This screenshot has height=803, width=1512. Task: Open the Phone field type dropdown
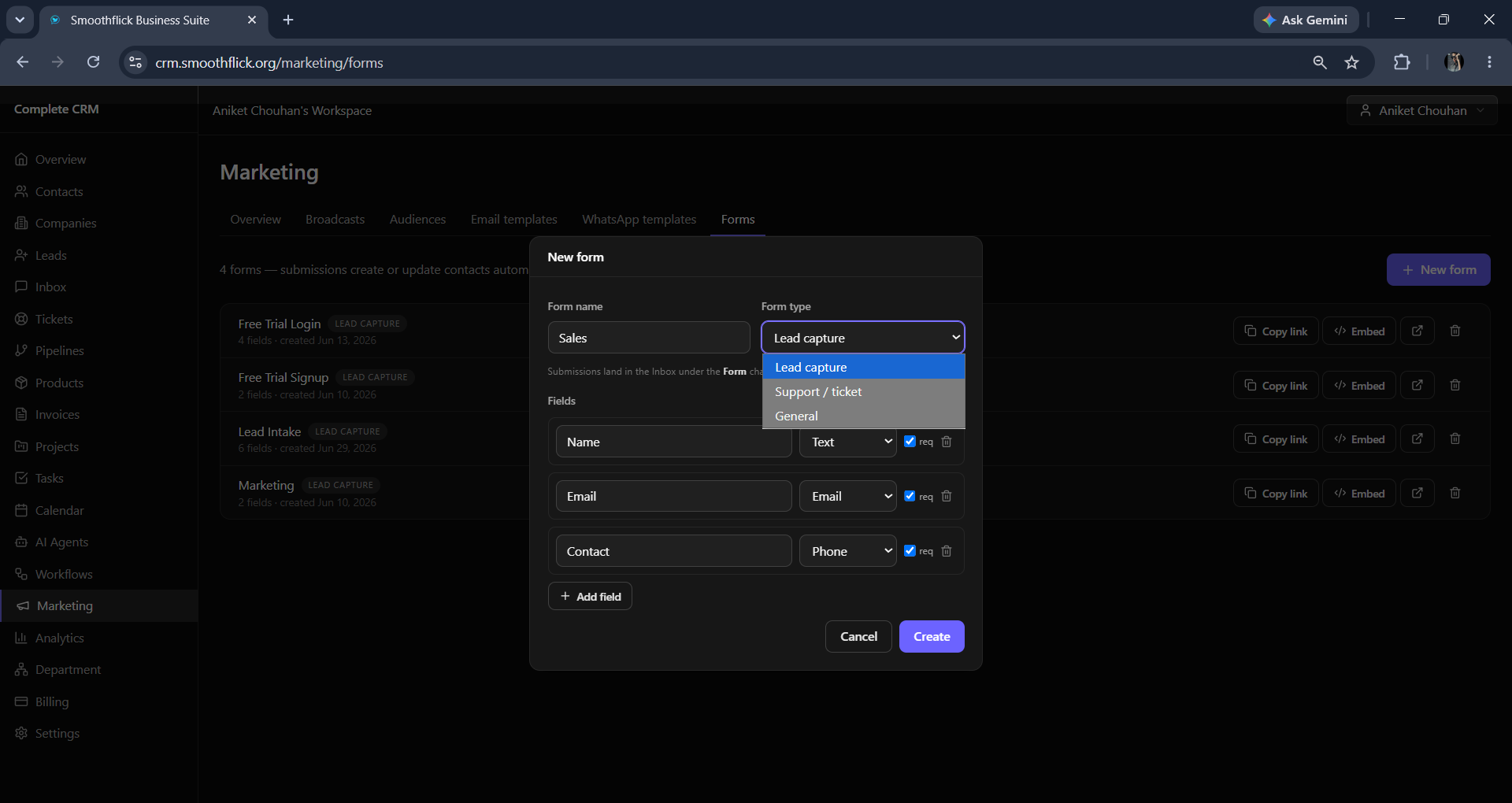click(848, 551)
